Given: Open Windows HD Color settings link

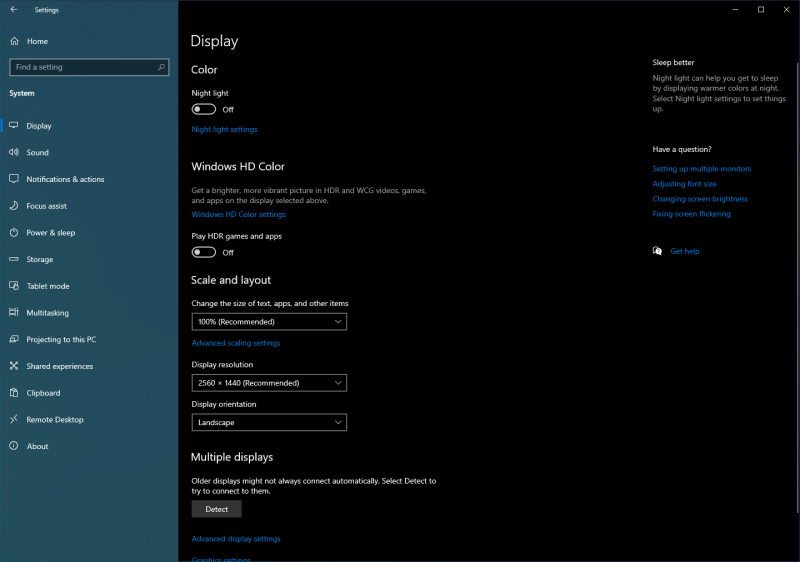Looking at the screenshot, I should [x=239, y=215].
